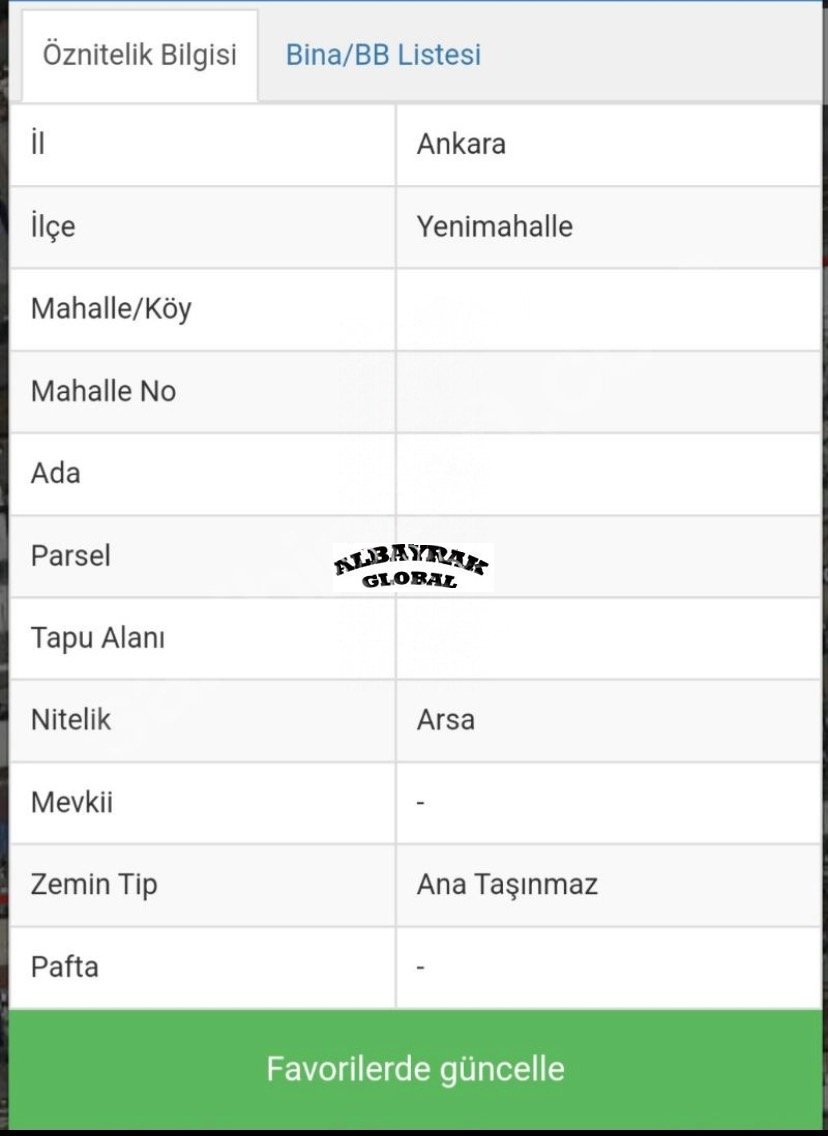The image size is (828, 1136).
Task: Select the Öznitelik Bilgisi tab
Action: [140, 55]
